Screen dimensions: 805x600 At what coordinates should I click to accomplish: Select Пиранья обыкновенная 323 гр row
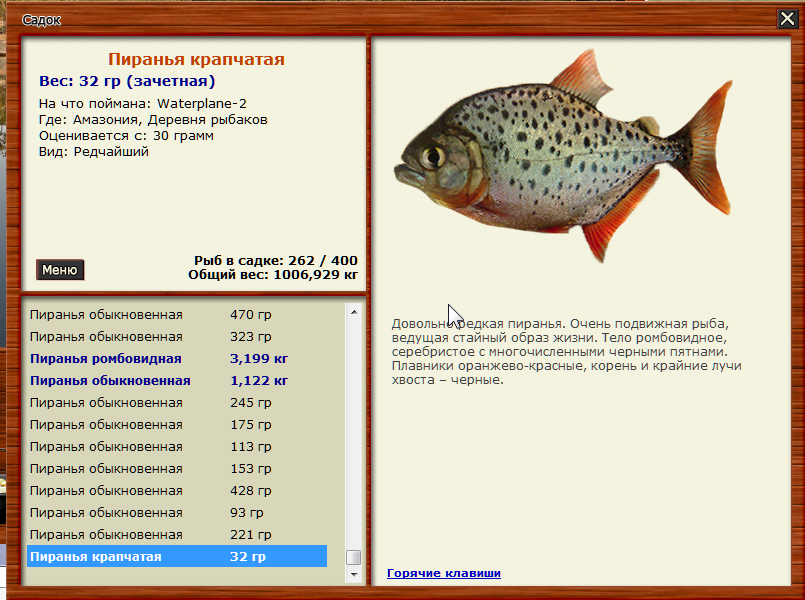[x=177, y=337]
